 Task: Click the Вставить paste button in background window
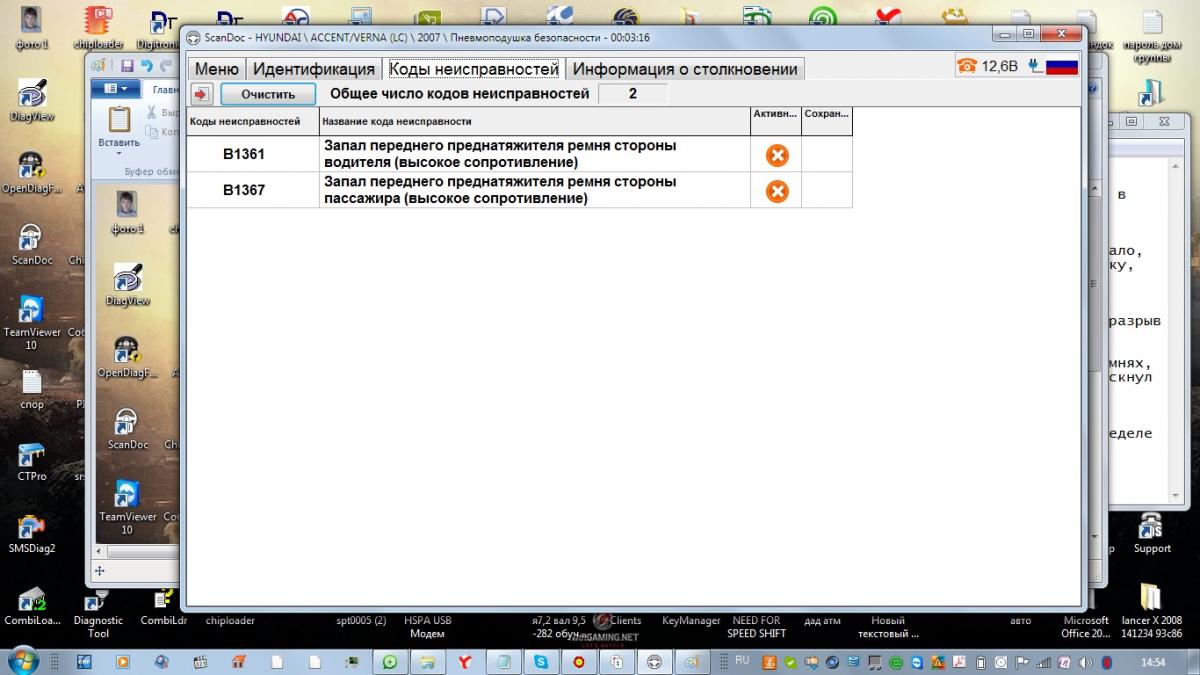pyautogui.click(x=119, y=129)
